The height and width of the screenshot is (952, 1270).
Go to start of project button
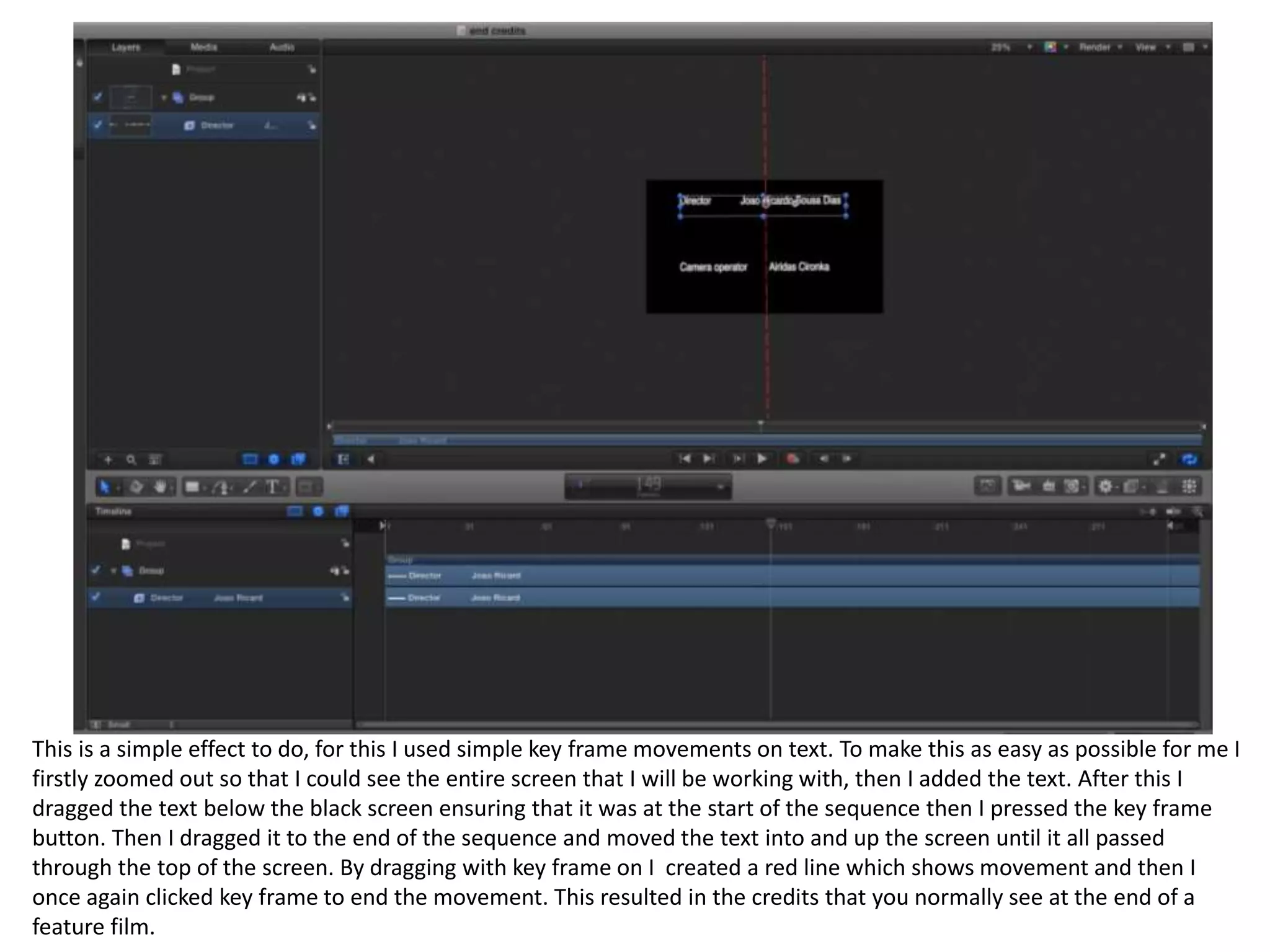[685, 459]
